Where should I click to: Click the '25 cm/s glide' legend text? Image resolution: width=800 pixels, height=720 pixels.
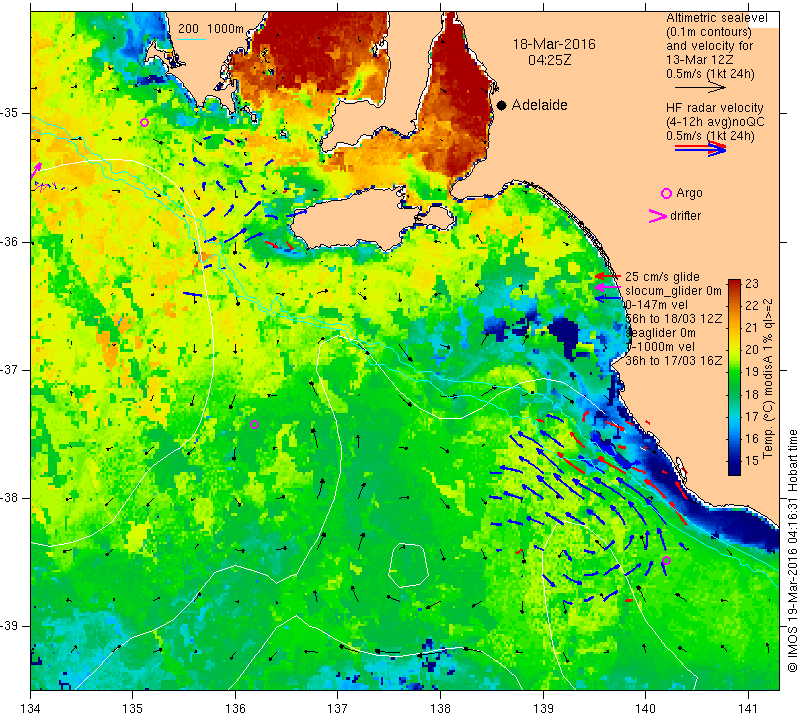662,277
